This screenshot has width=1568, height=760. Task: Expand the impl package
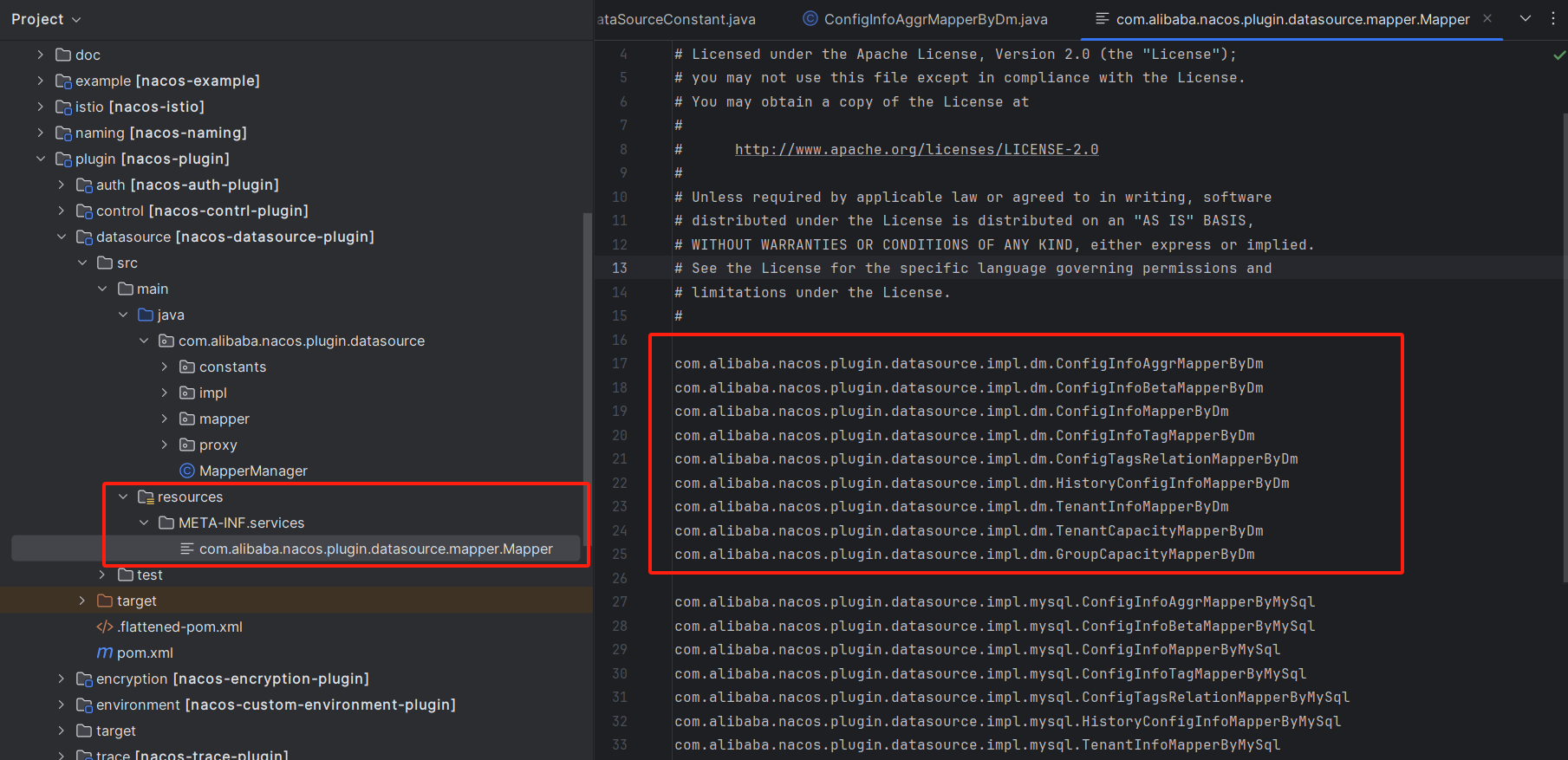(x=165, y=393)
